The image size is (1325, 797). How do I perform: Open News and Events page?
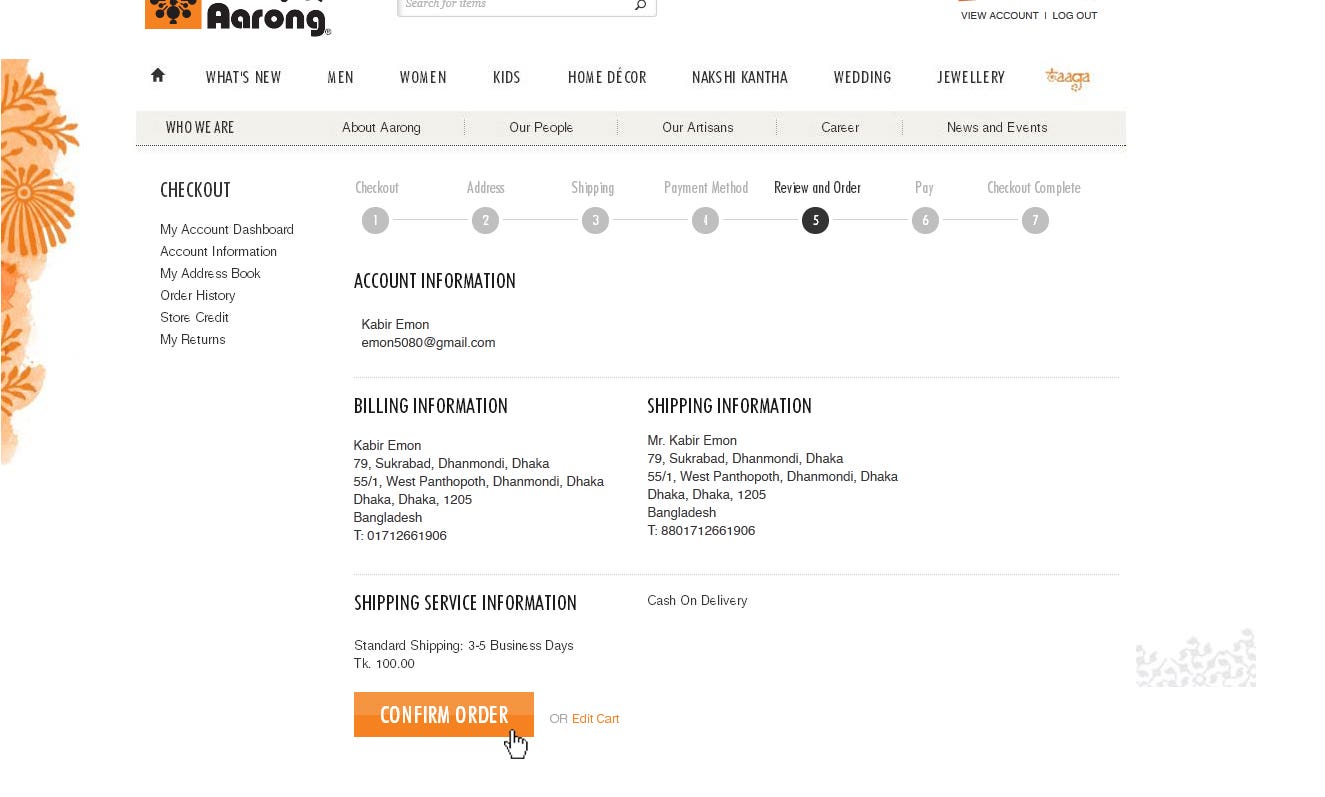pos(997,128)
